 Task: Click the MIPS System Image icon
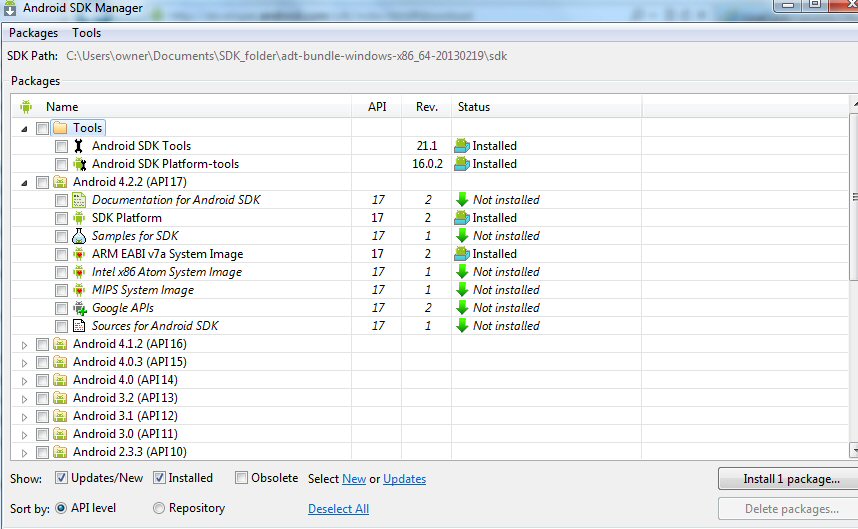click(79, 290)
